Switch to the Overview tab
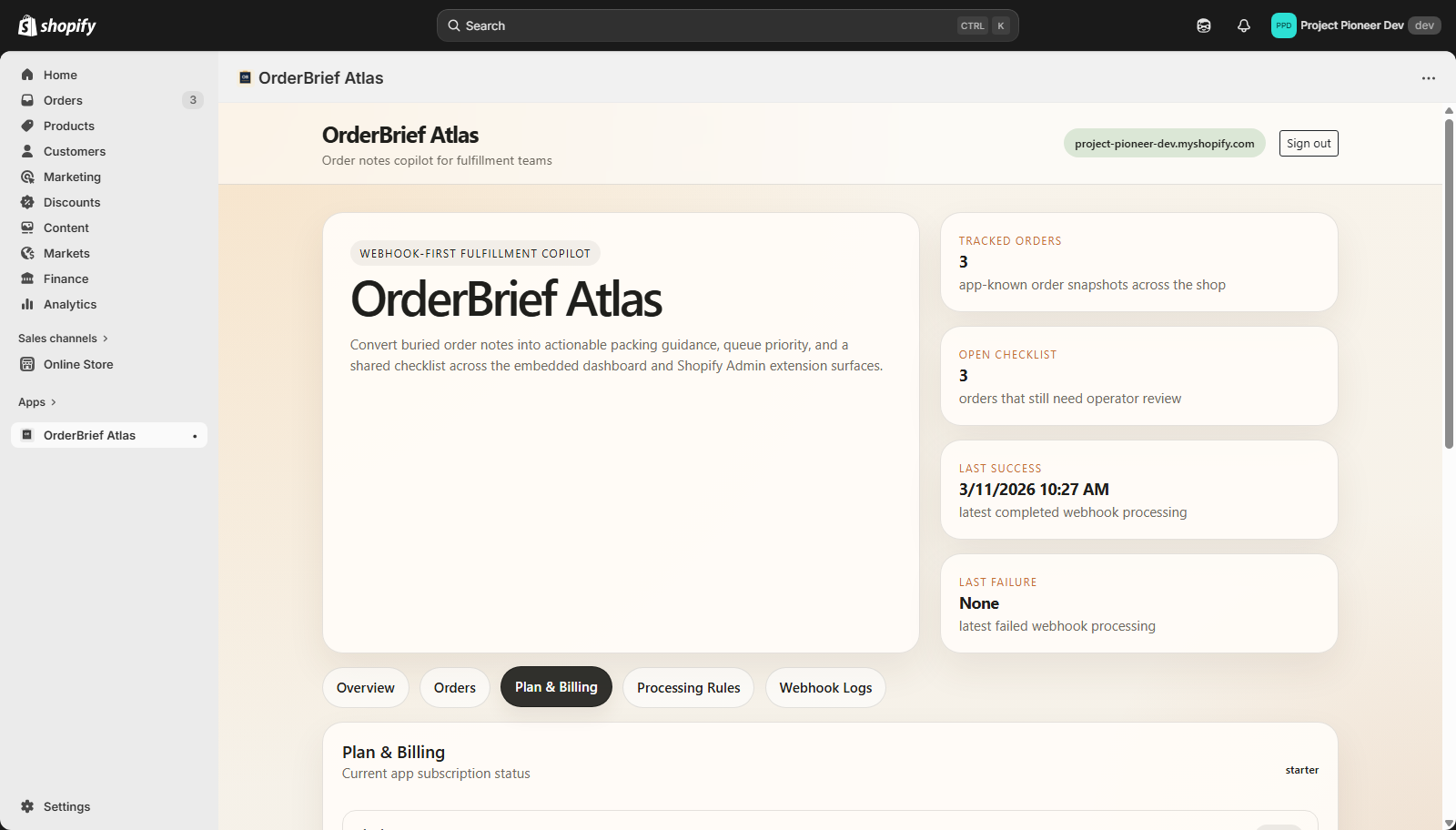 [x=366, y=688]
